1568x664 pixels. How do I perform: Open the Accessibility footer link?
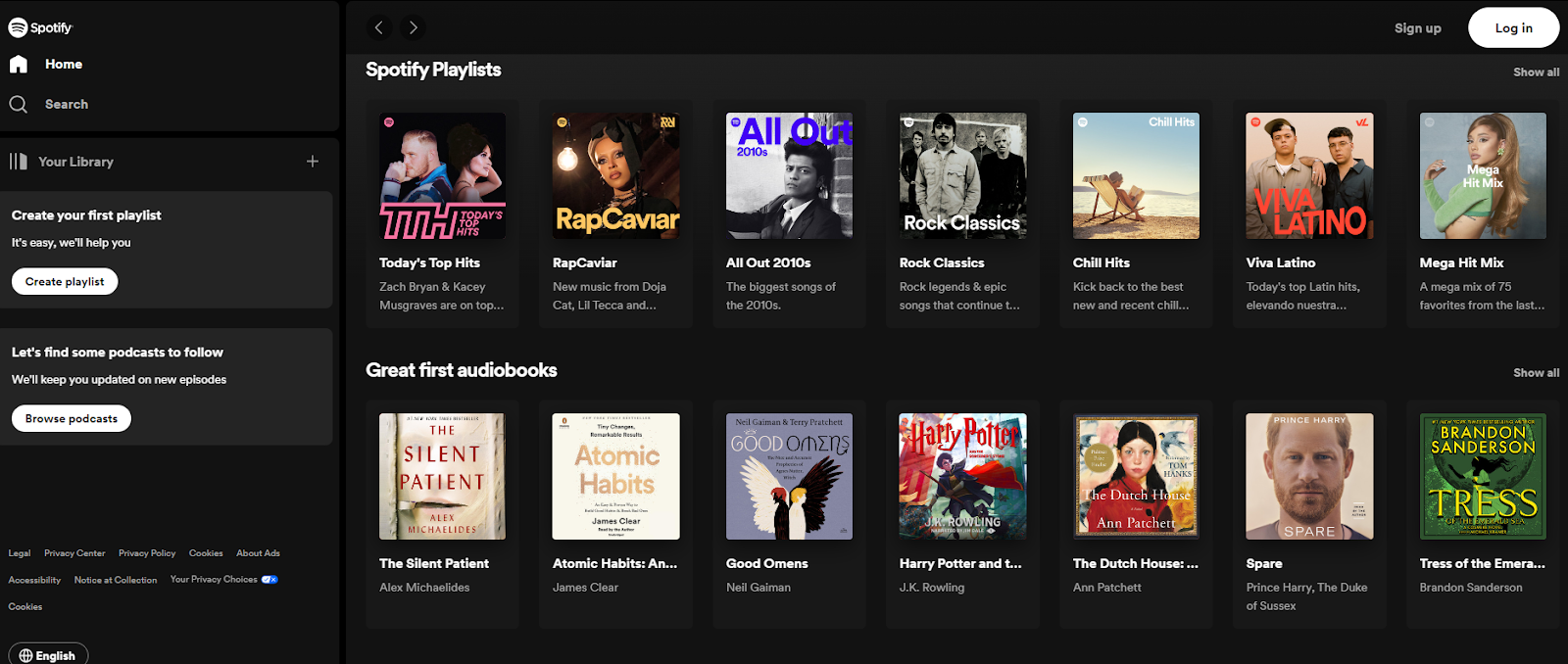coord(34,580)
